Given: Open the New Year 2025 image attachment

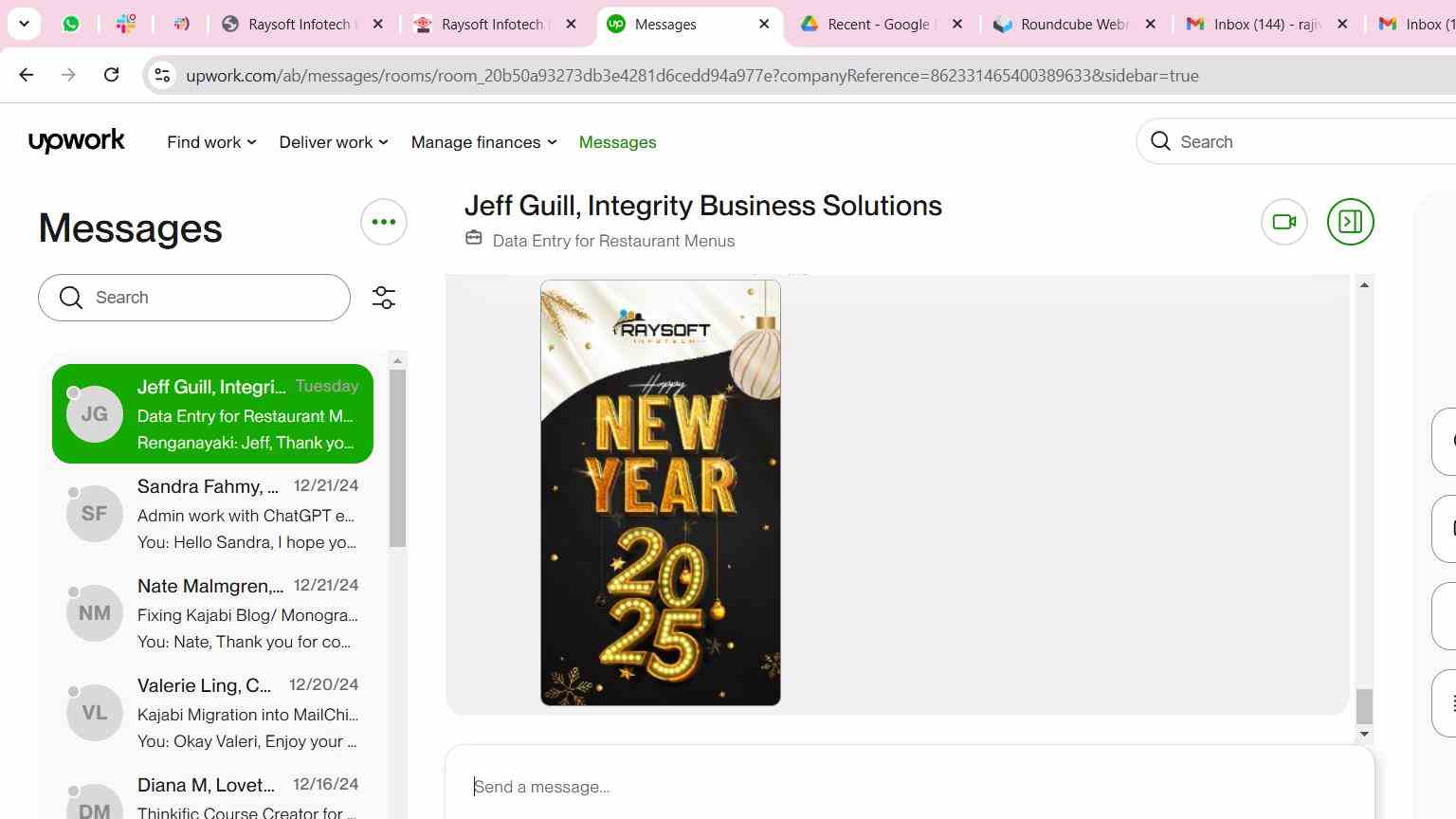Looking at the screenshot, I should tap(661, 493).
